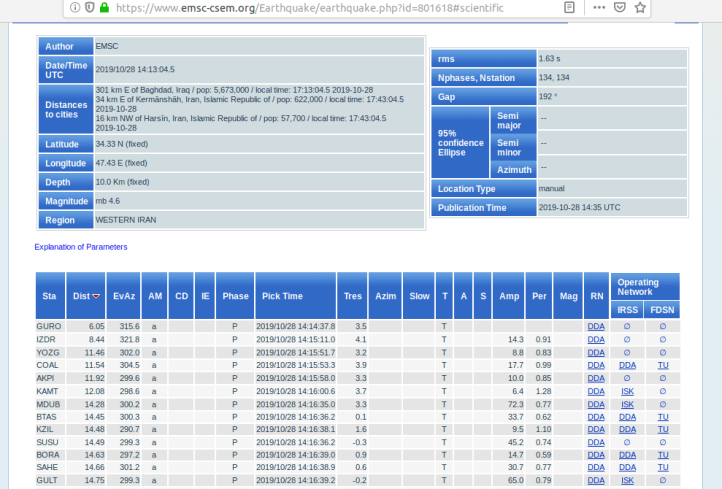This screenshot has width=722, height=489.
Task: Click the EvAz column header
Action: coord(123,296)
